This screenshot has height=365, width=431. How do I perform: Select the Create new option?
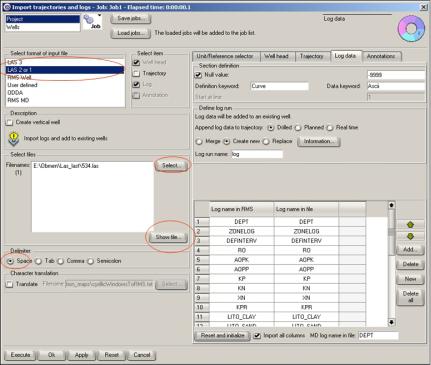pos(227,142)
